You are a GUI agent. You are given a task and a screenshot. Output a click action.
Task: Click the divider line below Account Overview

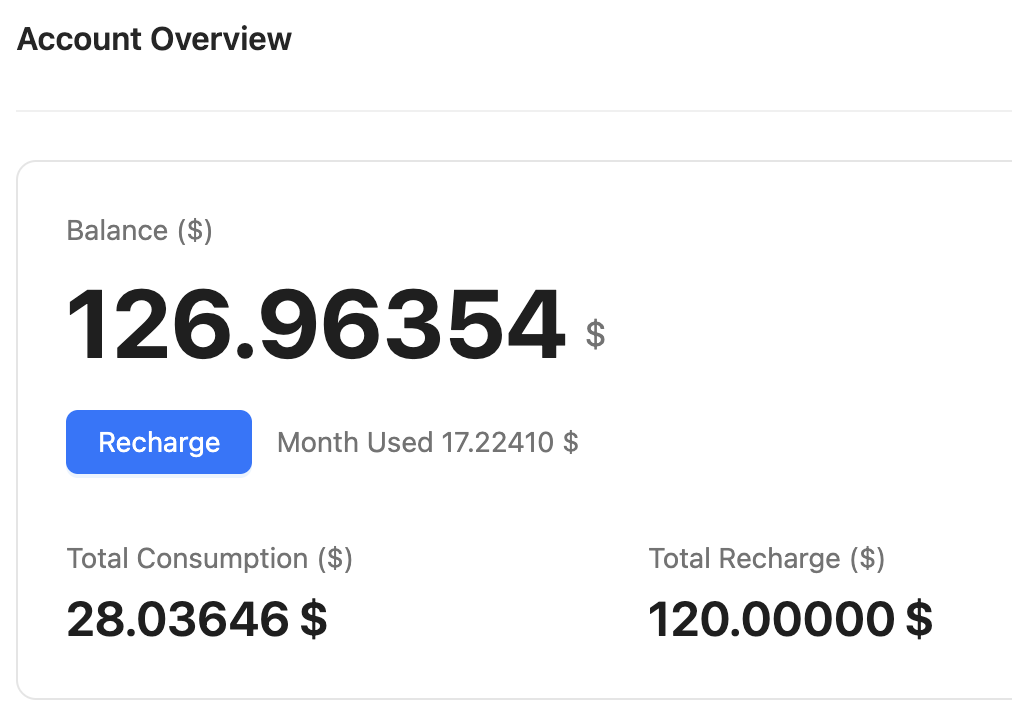click(x=500, y=111)
